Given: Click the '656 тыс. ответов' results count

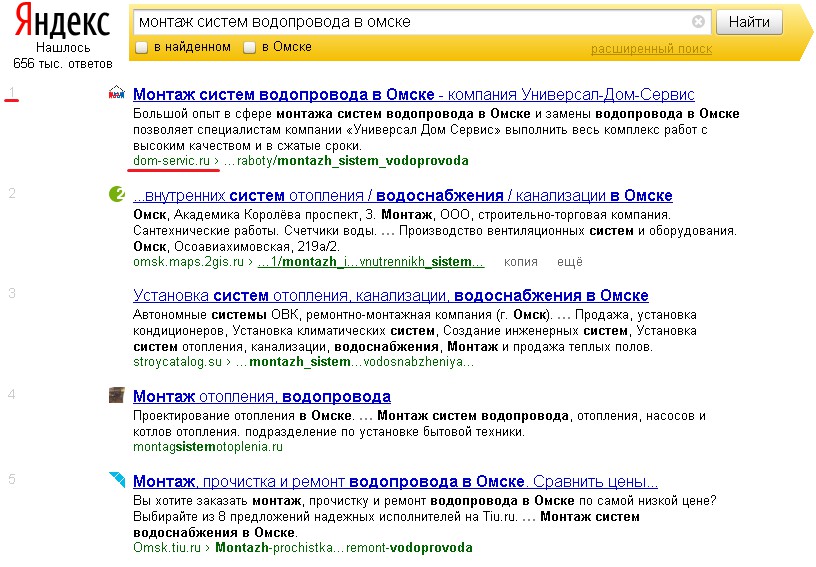Looking at the screenshot, I should [63, 64].
